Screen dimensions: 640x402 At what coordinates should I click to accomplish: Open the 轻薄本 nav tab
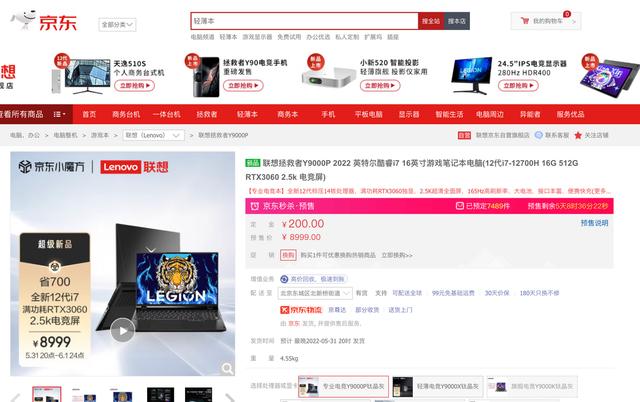(x=247, y=114)
